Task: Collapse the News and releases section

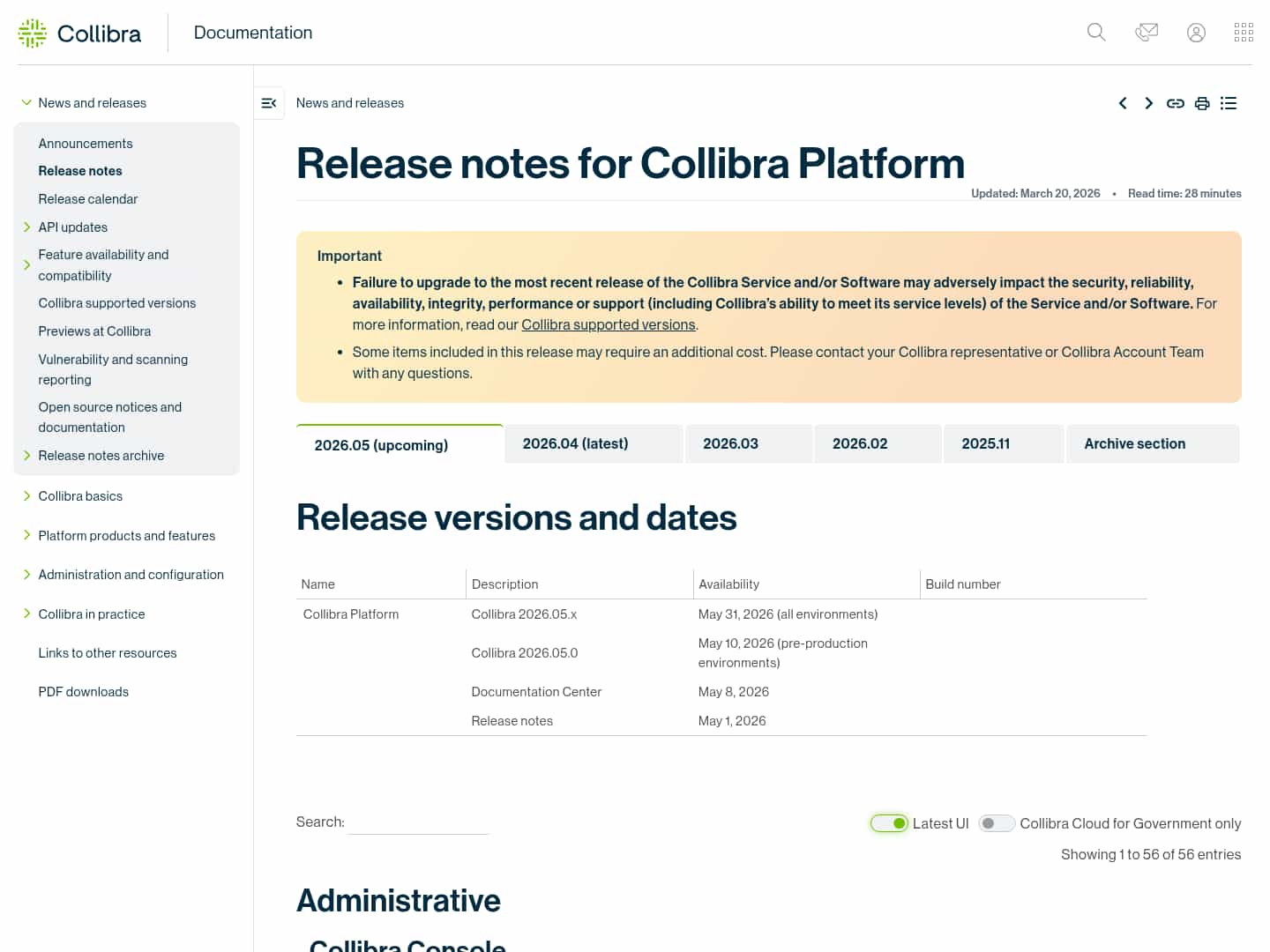Action: click(26, 103)
